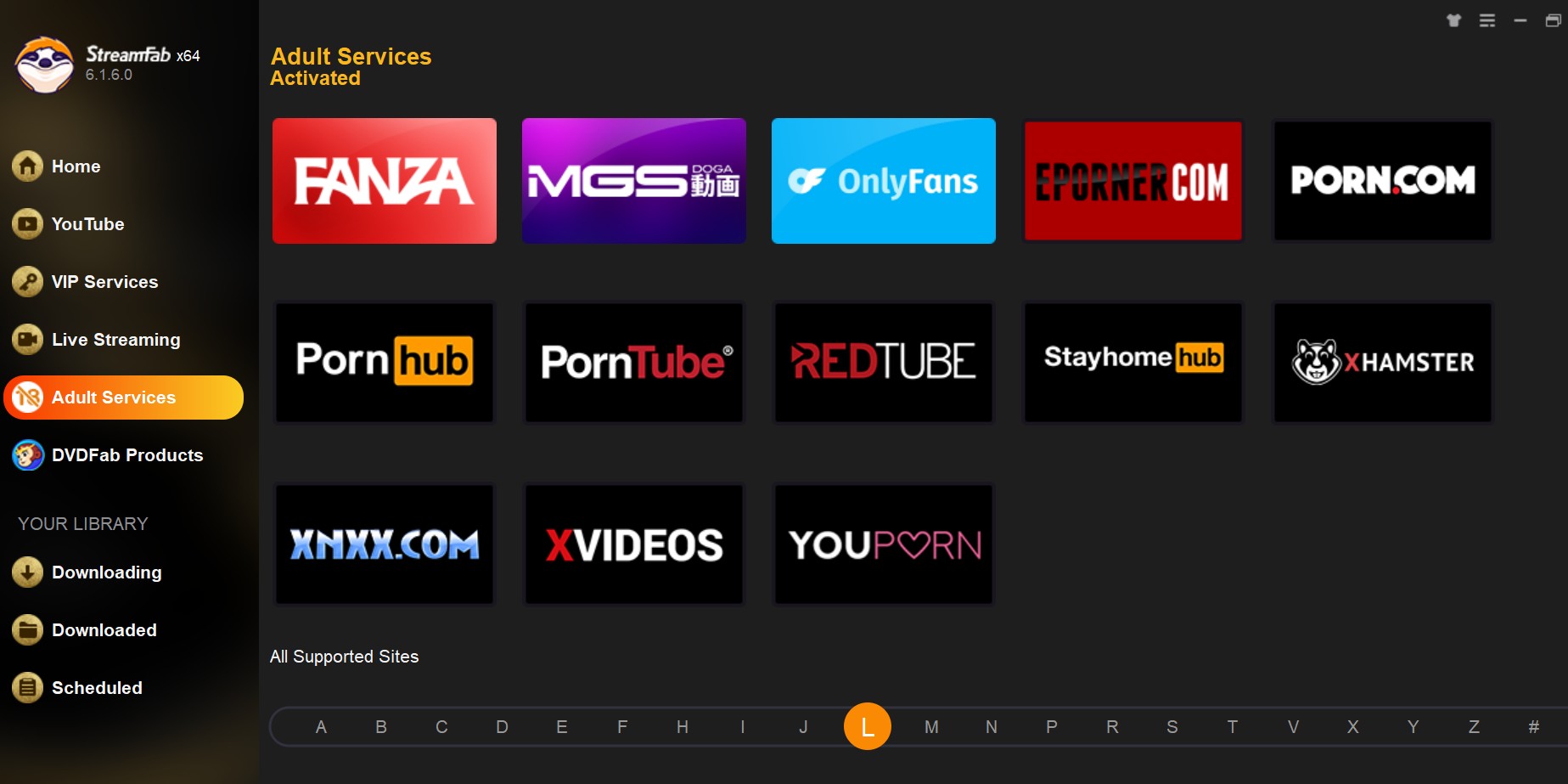Minimize the StreamFab window
This screenshot has width=1568, height=784.
coord(1520,20)
